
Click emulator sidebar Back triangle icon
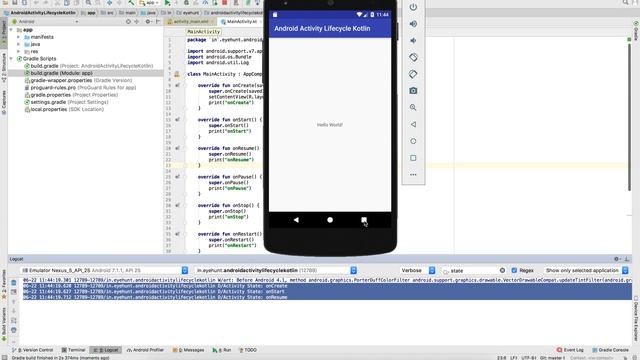413,124
